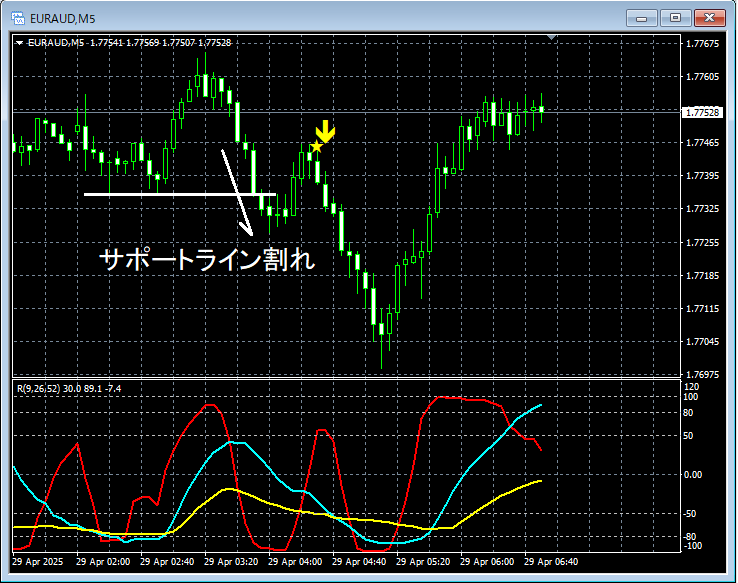Click the price scale value 1.77675
This screenshot has height=583, width=738.
703,44
